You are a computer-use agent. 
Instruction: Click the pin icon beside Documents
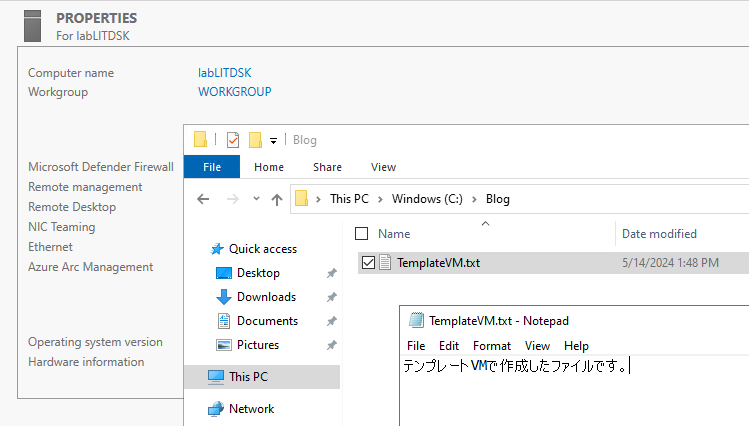point(332,321)
